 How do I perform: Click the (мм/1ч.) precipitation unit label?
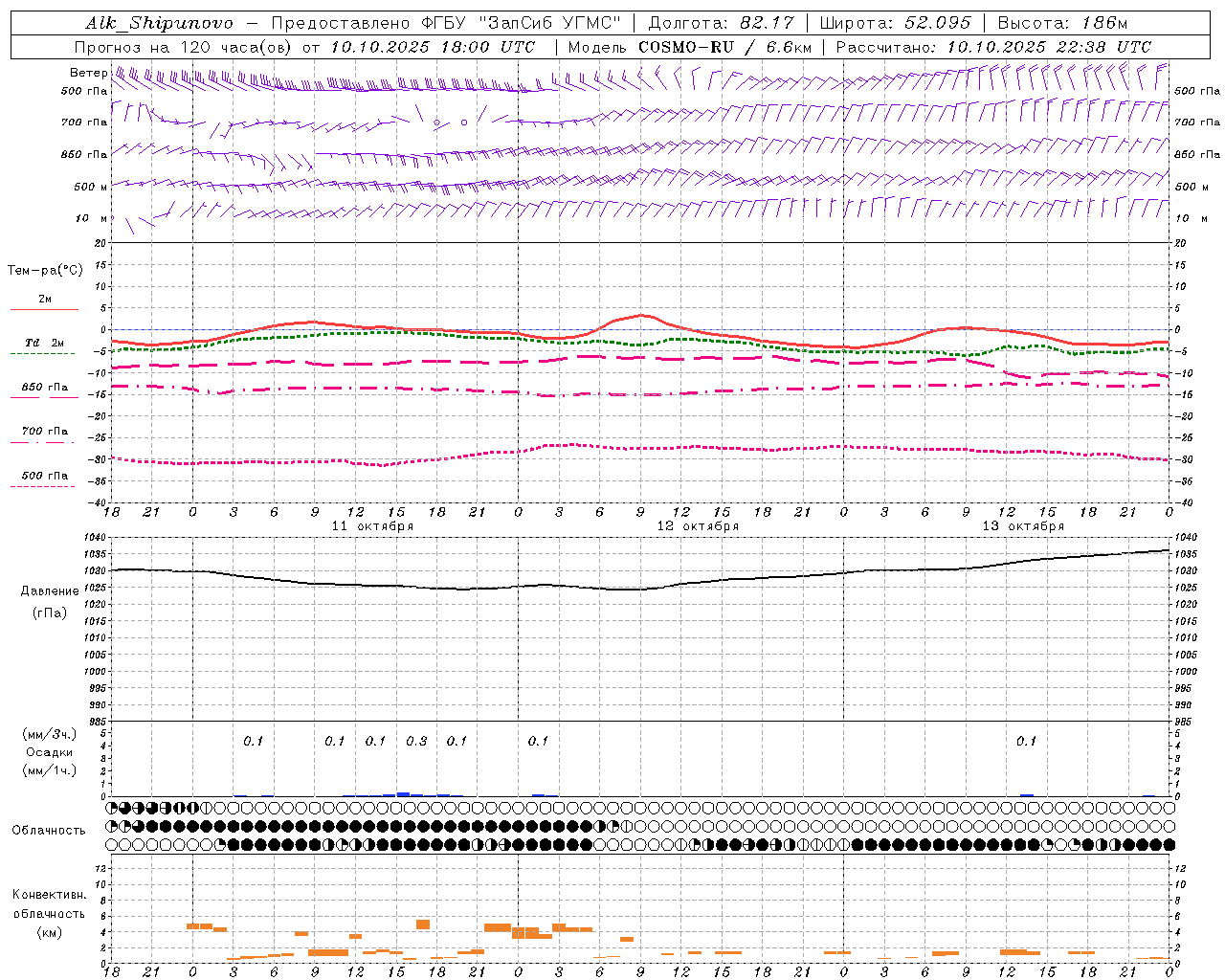[x=50, y=770]
